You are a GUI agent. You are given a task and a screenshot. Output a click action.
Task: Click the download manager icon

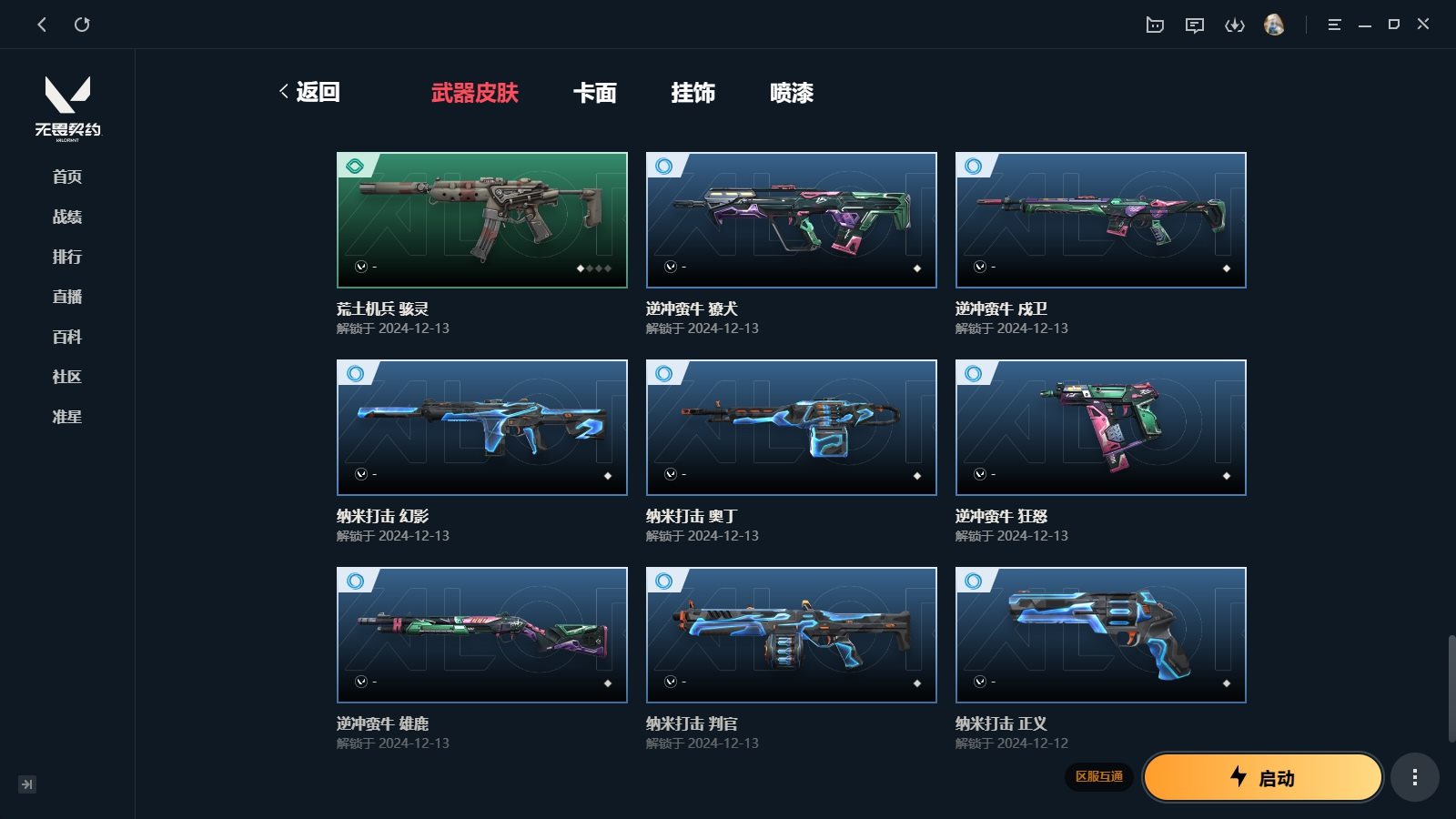pyautogui.click(x=1235, y=25)
